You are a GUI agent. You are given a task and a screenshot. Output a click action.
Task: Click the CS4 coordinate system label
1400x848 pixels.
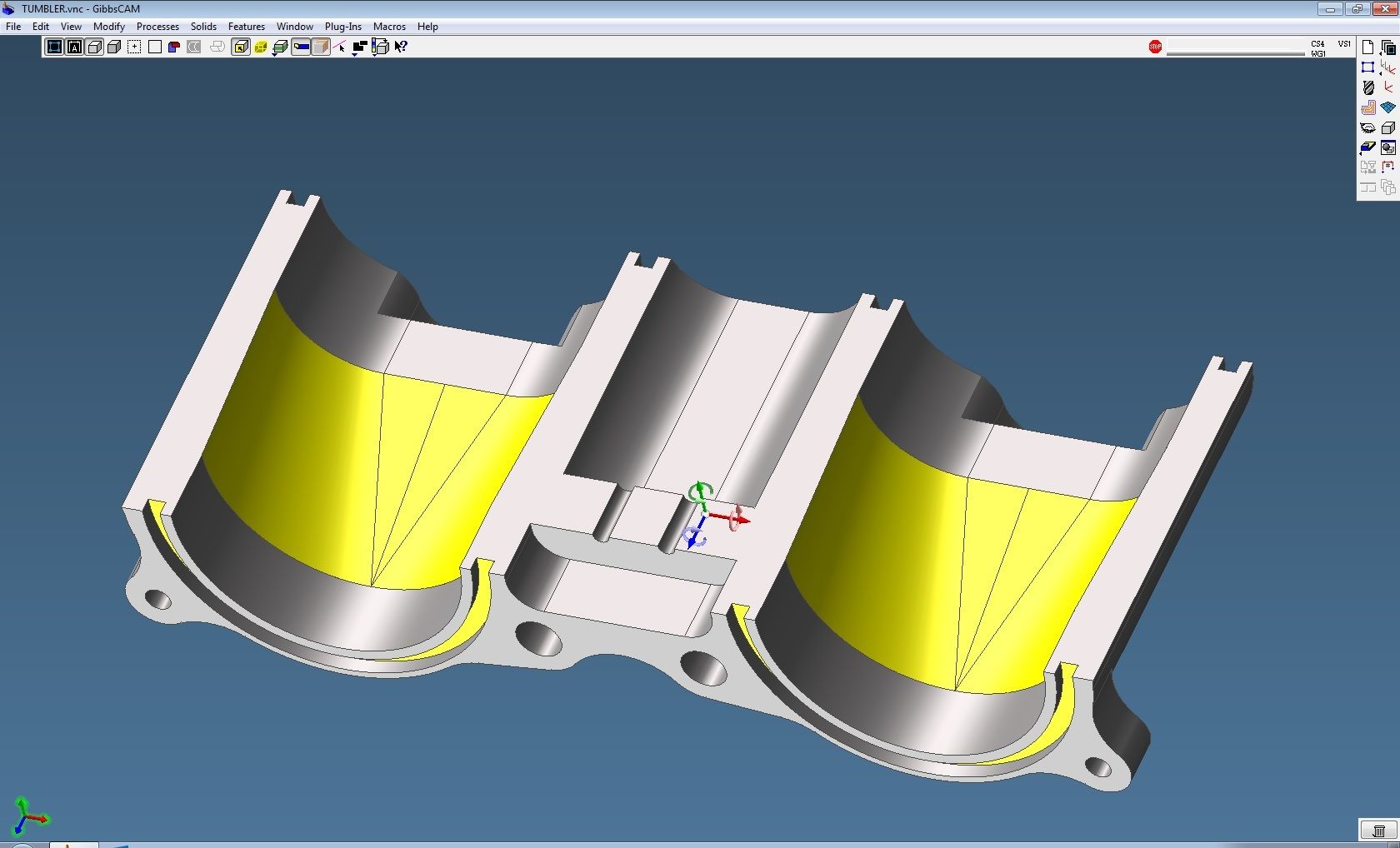[x=1317, y=43]
